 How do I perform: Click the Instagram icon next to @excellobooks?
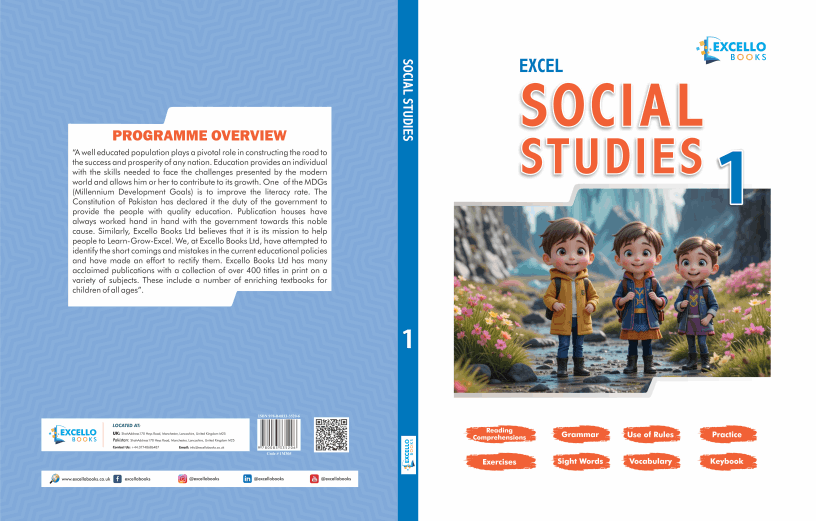click(x=182, y=479)
